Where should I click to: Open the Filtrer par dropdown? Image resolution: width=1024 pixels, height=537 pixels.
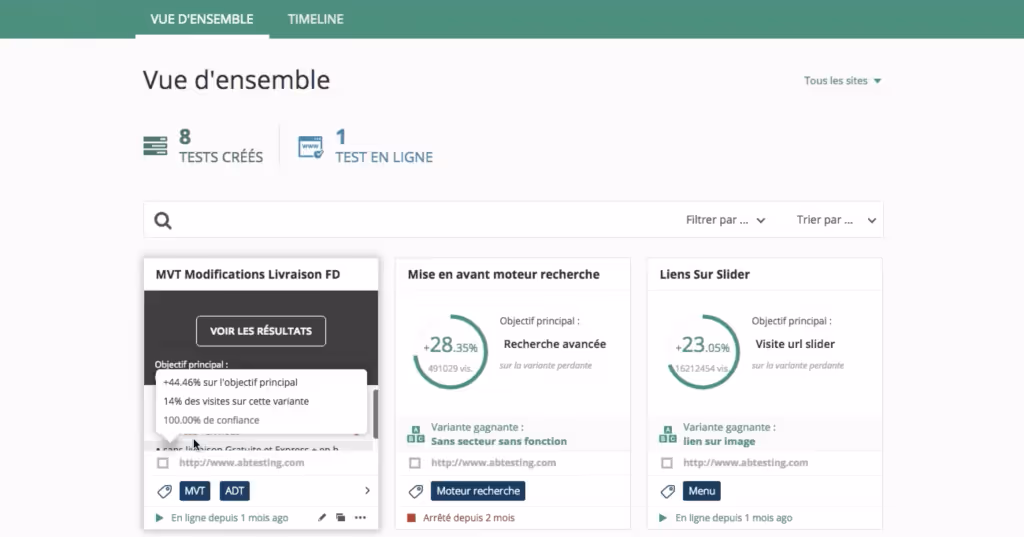pyautogui.click(x=725, y=220)
